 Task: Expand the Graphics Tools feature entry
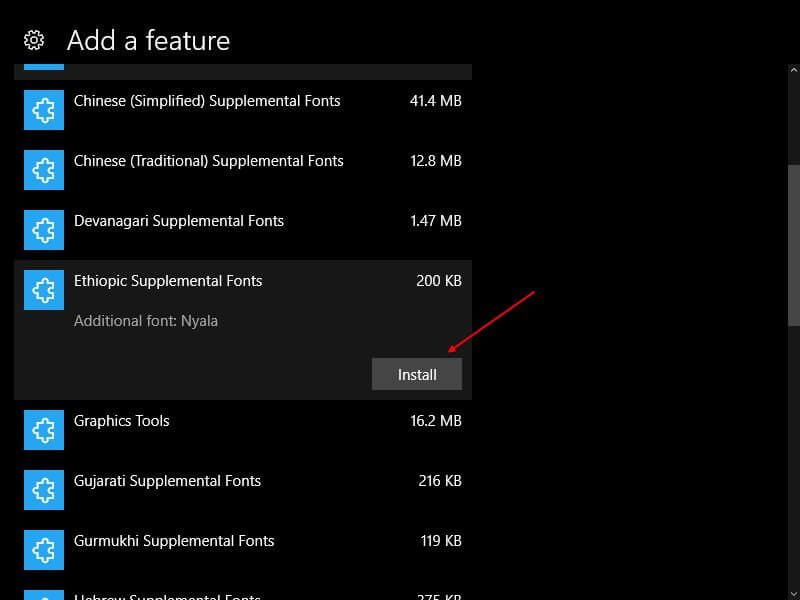click(x=243, y=430)
